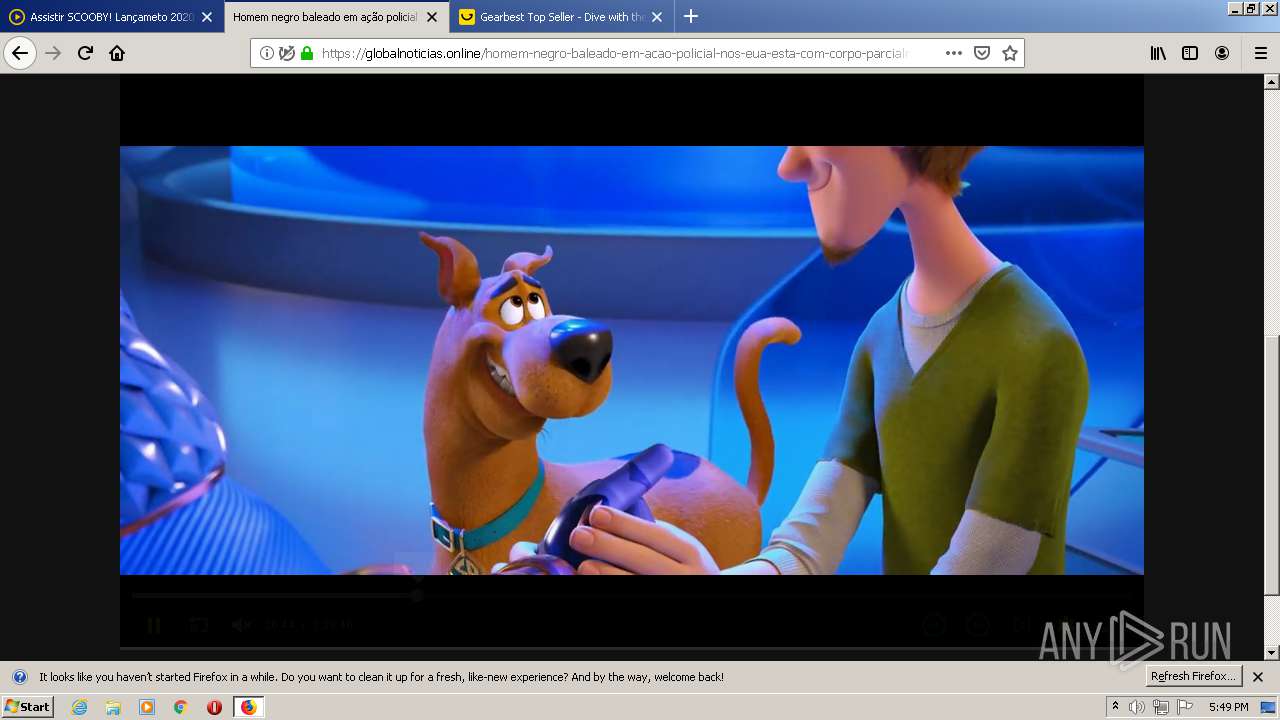Open media player from taskbar
The width and height of the screenshot is (1280, 720).
[147, 707]
